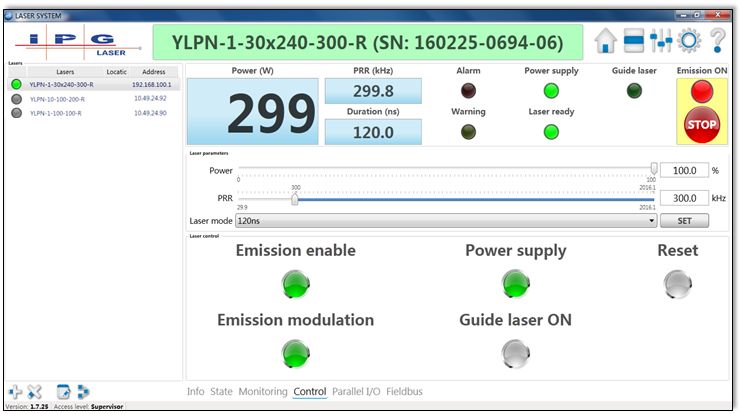Click the Lasers column header
This screenshot has width=742, height=414.
[x=65, y=71]
